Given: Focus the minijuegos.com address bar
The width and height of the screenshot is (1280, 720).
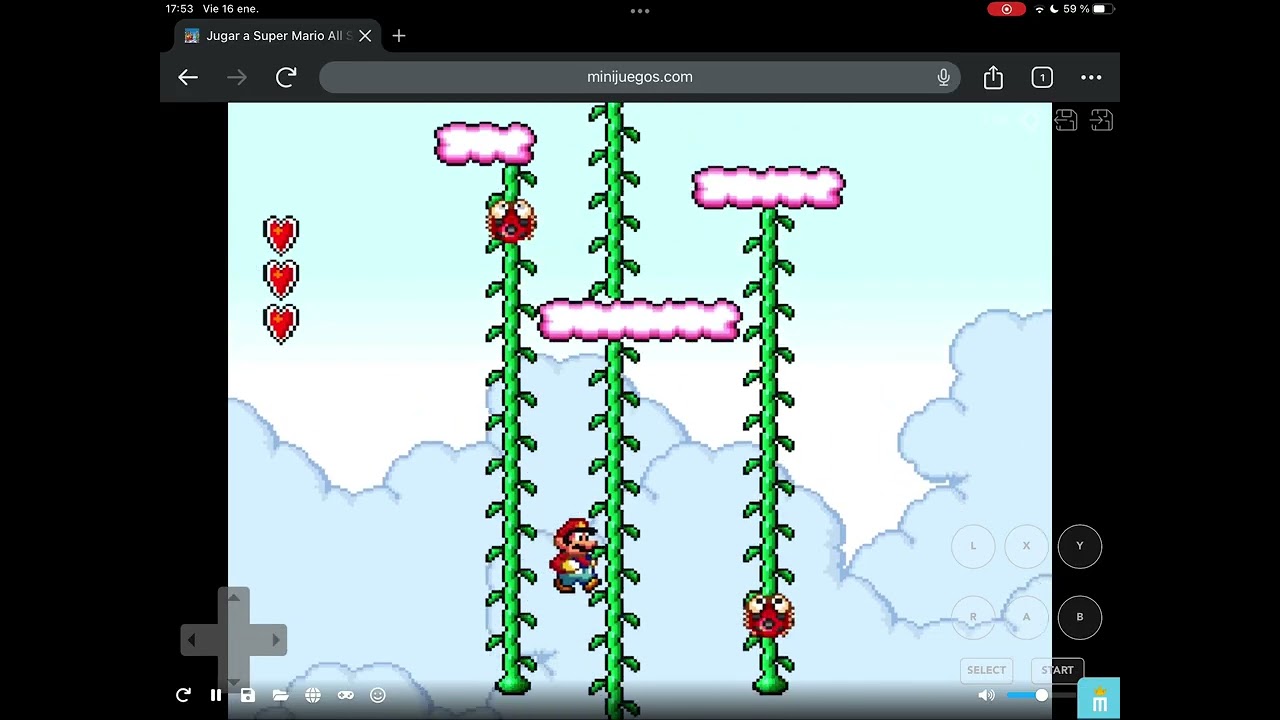Looking at the screenshot, I should pyautogui.click(x=640, y=77).
